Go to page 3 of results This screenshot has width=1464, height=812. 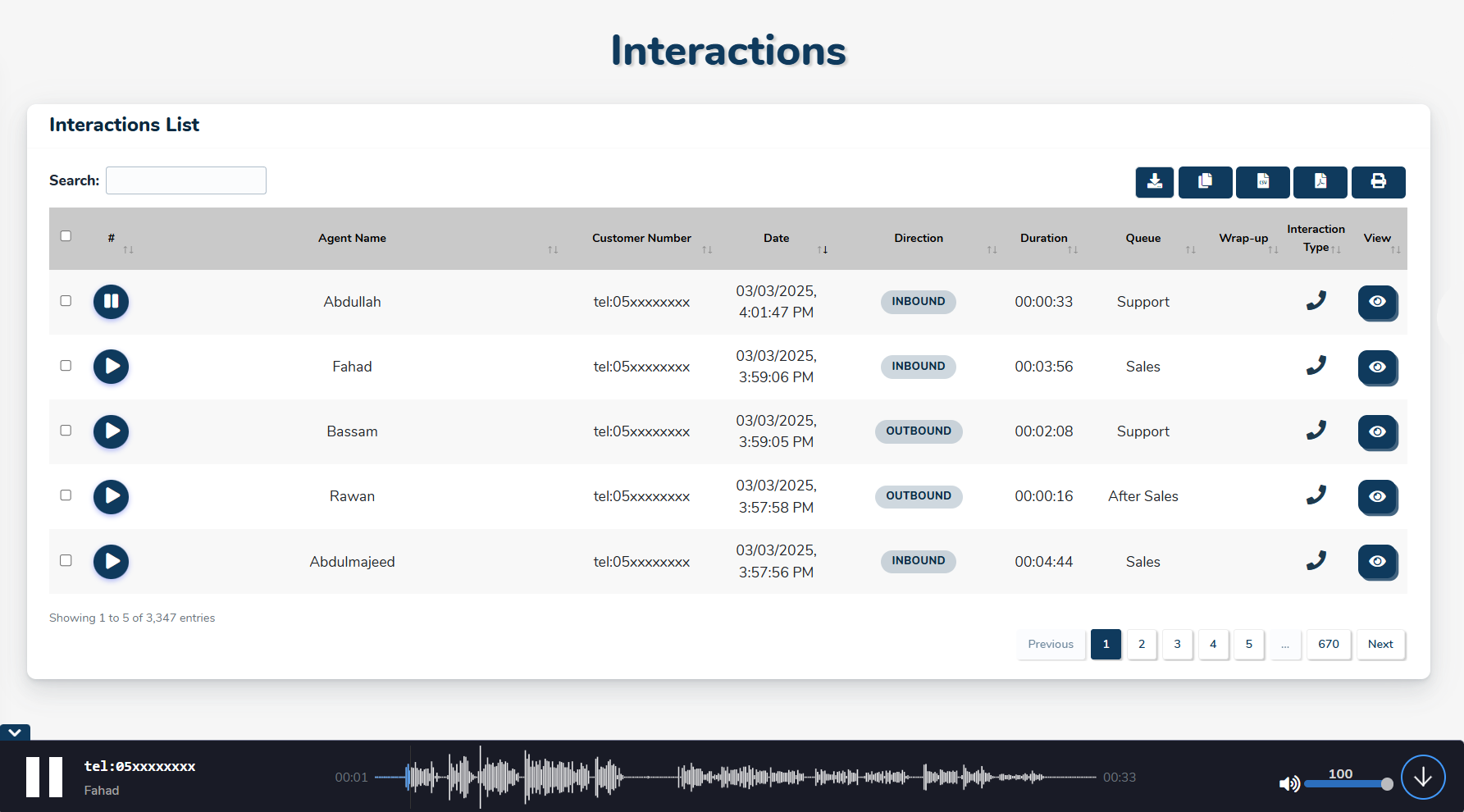pos(1177,645)
